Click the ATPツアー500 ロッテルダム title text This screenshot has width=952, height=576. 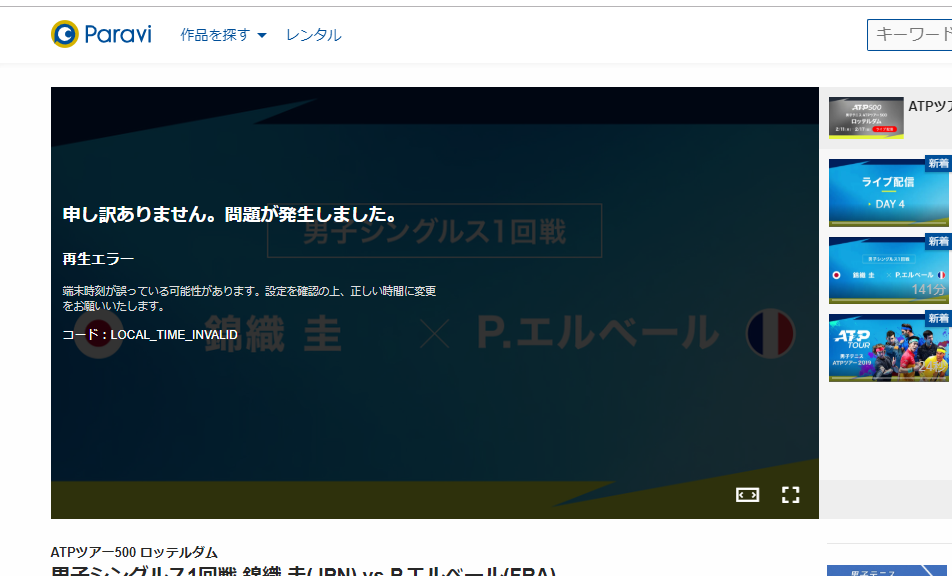[x=134, y=552]
